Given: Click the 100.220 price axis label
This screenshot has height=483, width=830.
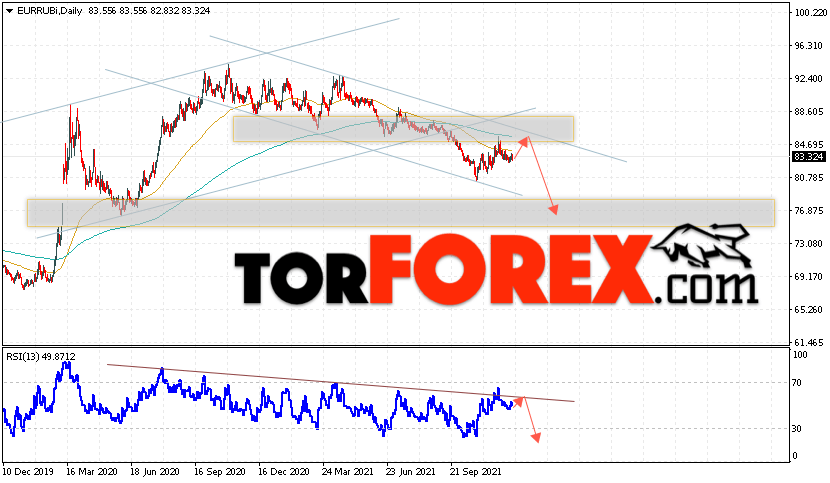Looking at the screenshot, I should point(809,13).
